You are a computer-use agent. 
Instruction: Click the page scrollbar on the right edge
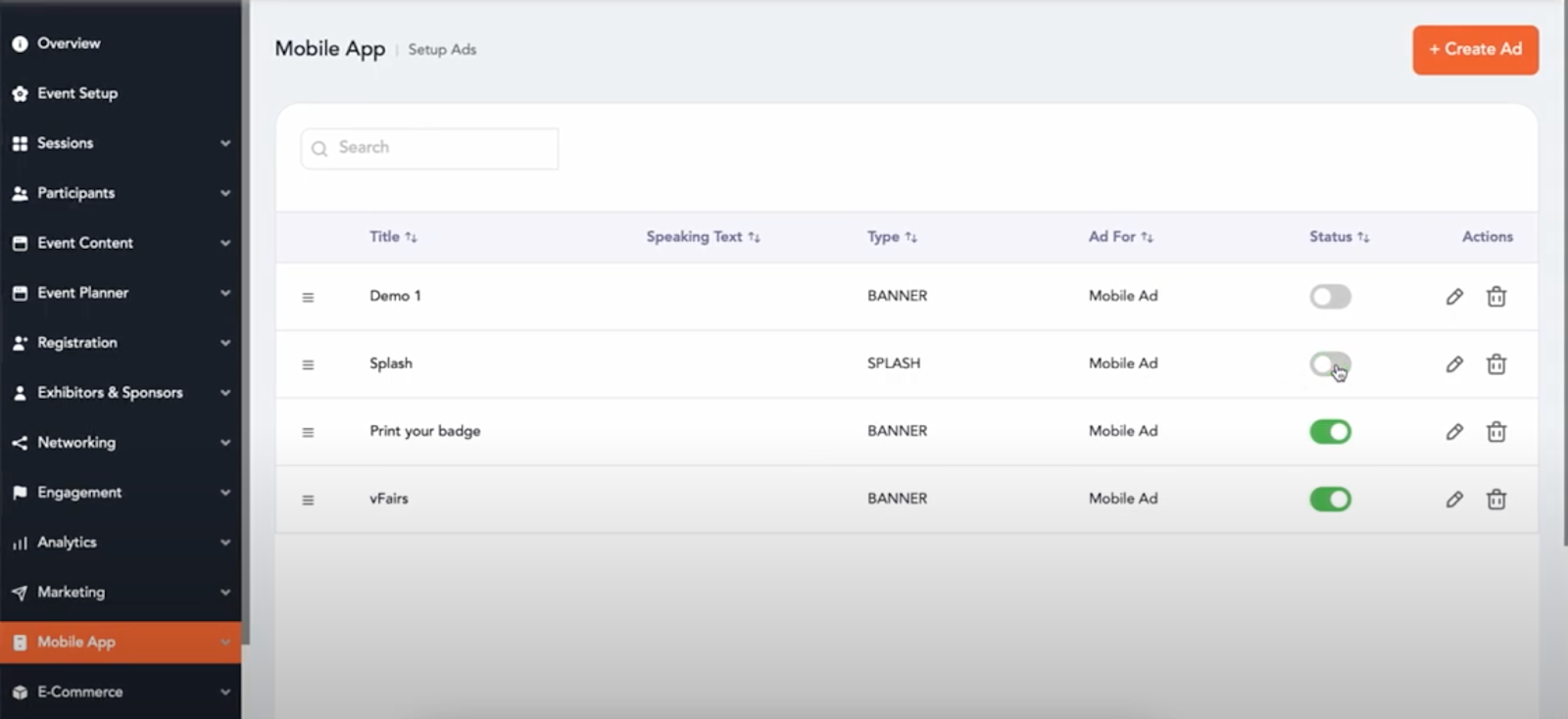(x=1564, y=274)
